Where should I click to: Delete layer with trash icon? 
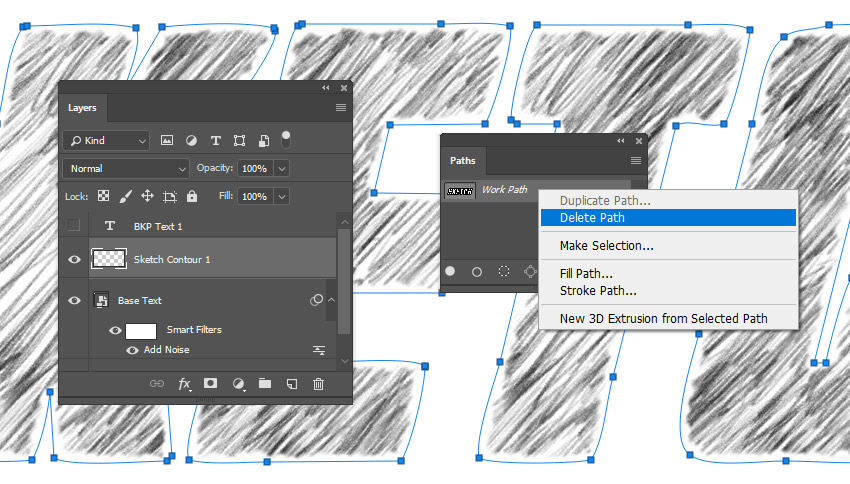pyautogui.click(x=318, y=384)
